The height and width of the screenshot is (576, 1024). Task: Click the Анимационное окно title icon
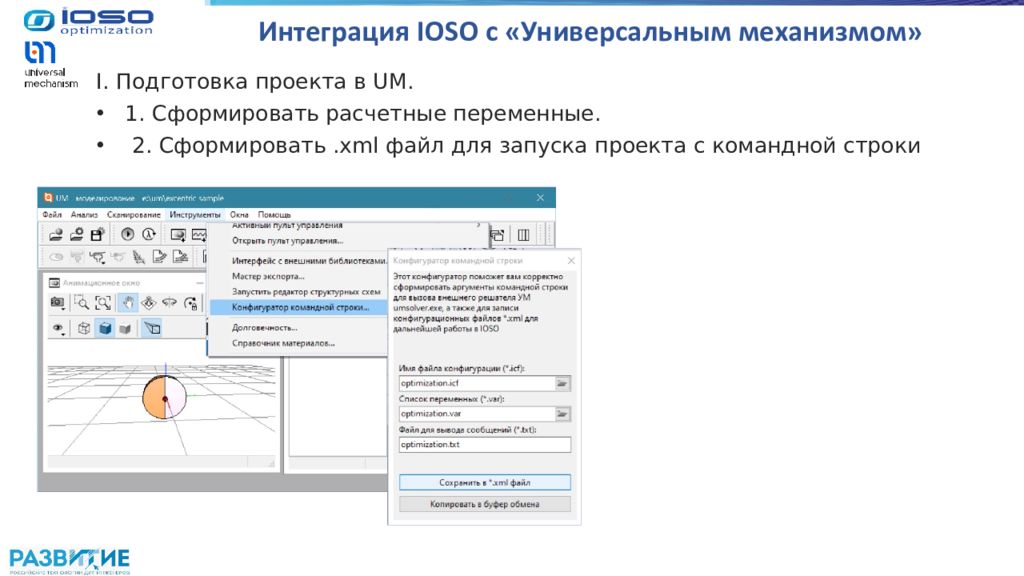55,283
